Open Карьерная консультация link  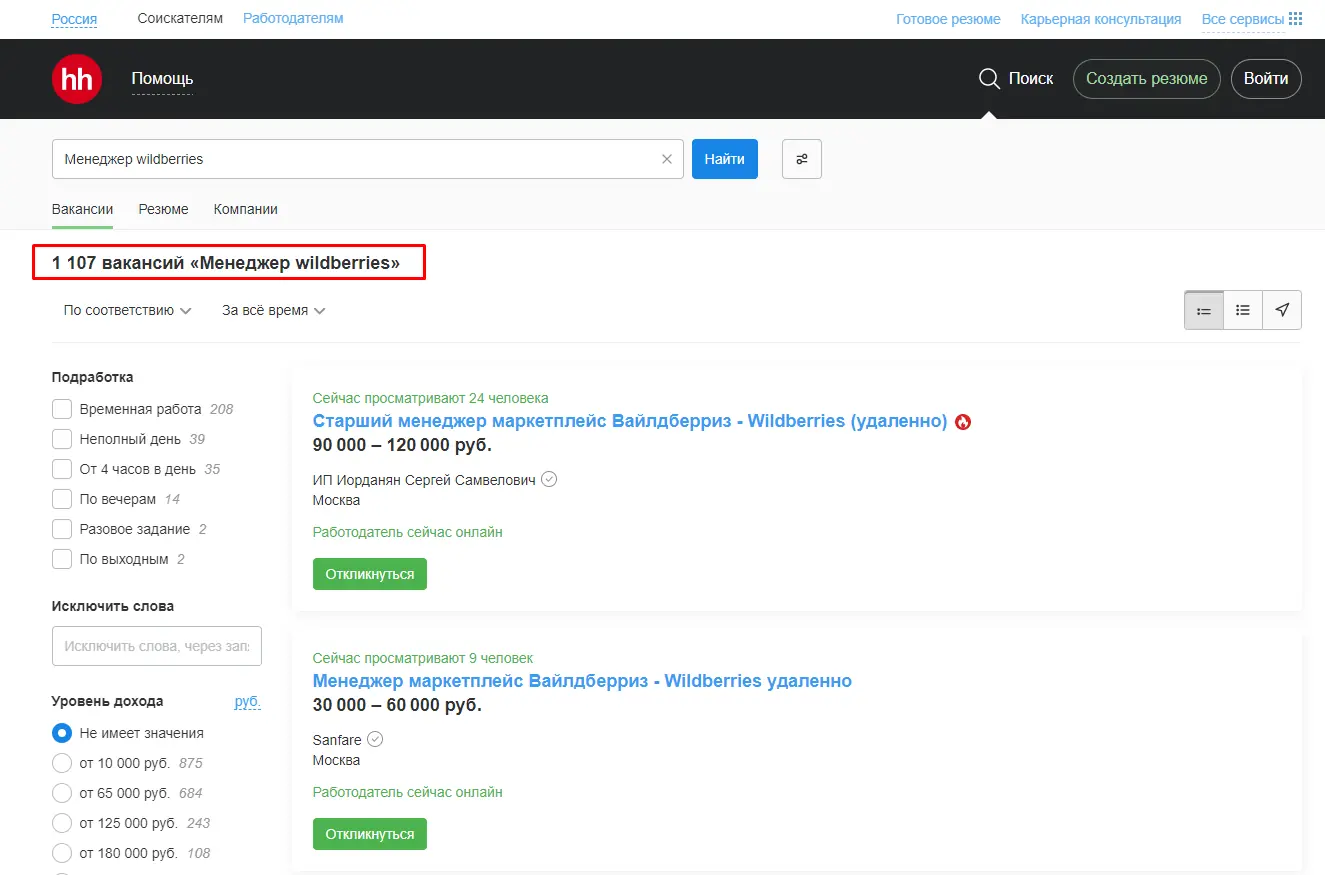(x=1101, y=19)
